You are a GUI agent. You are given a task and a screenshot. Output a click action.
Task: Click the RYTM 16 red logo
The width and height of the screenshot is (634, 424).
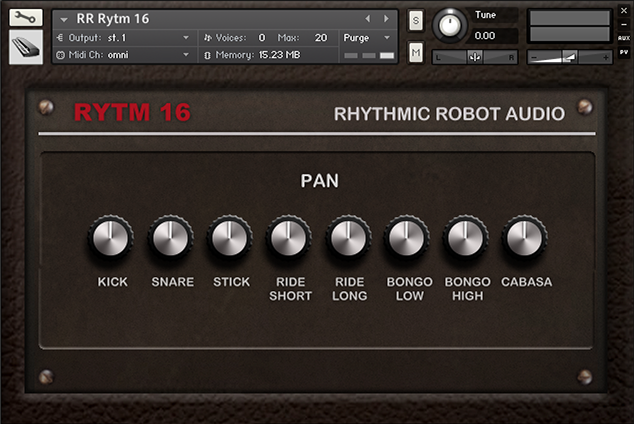[132, 112]
